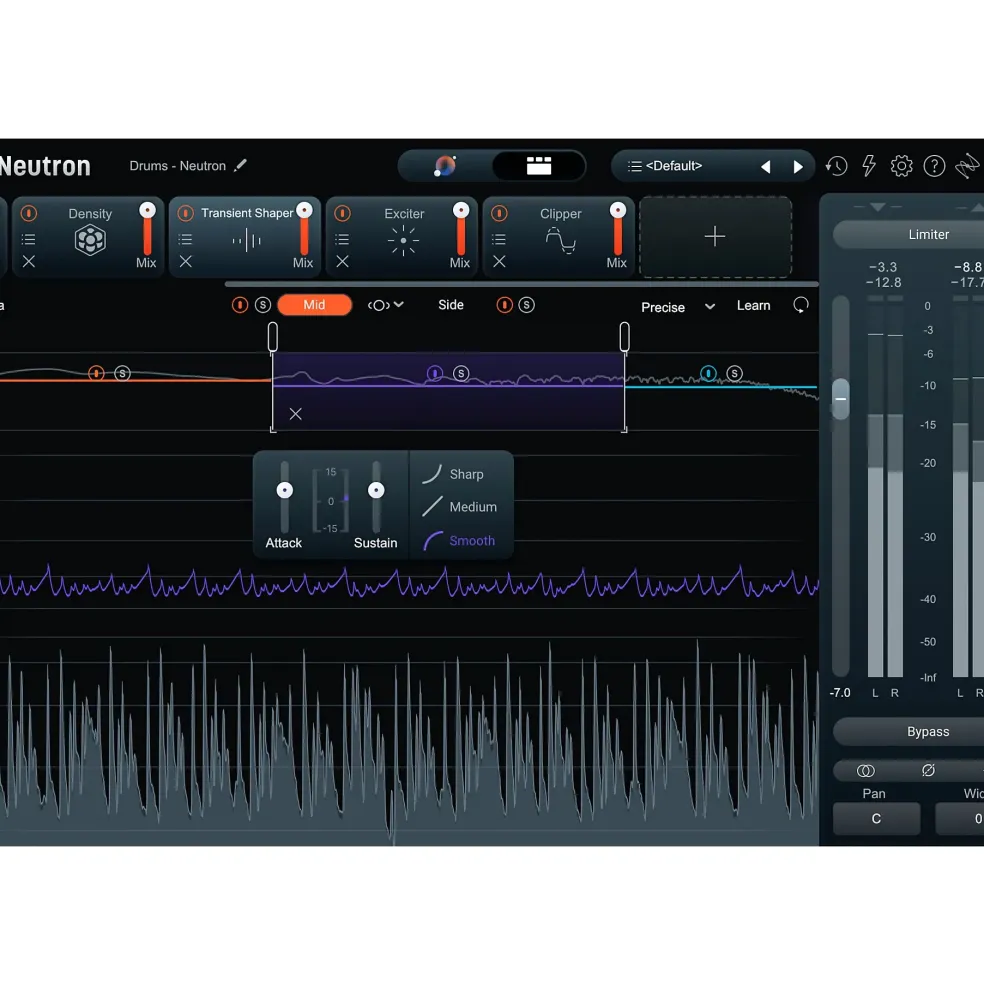
Task: Toggle Density module power button
Action: point(29,214)
